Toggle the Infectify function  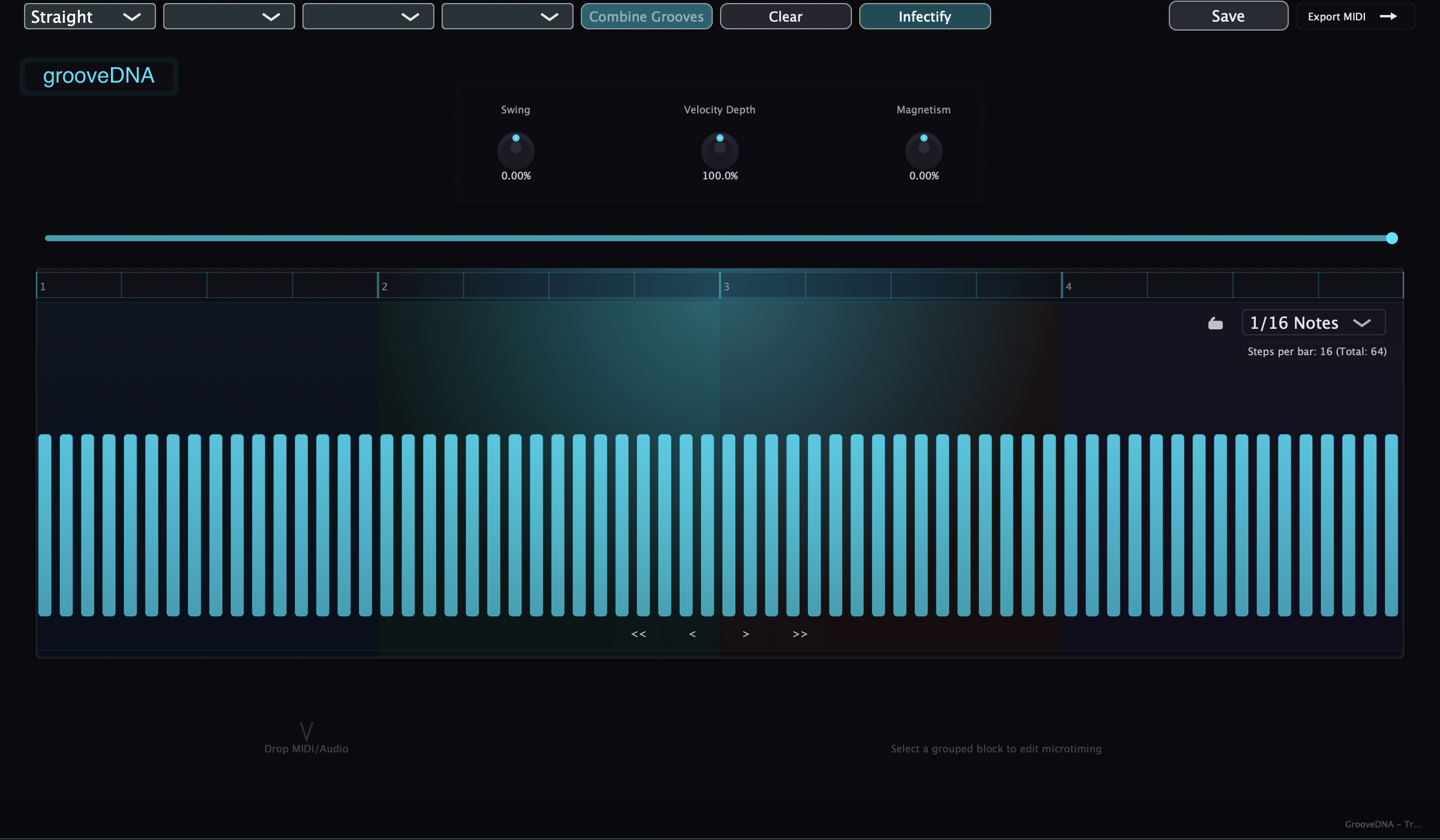[924, 16]
